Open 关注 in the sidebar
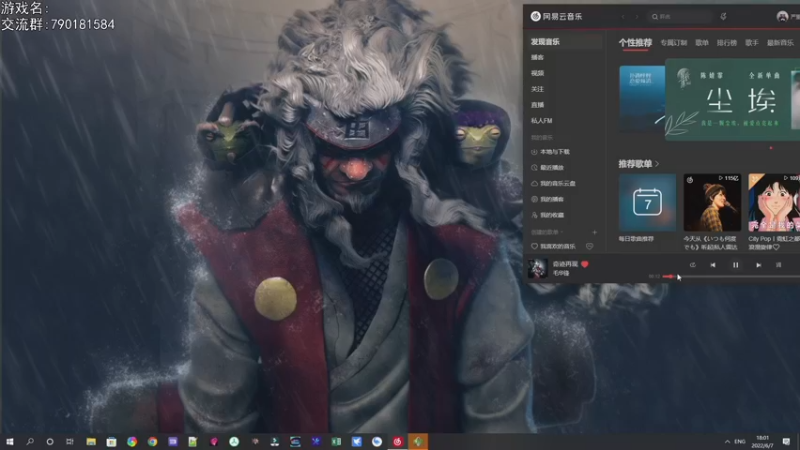Screen dimensions: 800x450 coord(537,89)
